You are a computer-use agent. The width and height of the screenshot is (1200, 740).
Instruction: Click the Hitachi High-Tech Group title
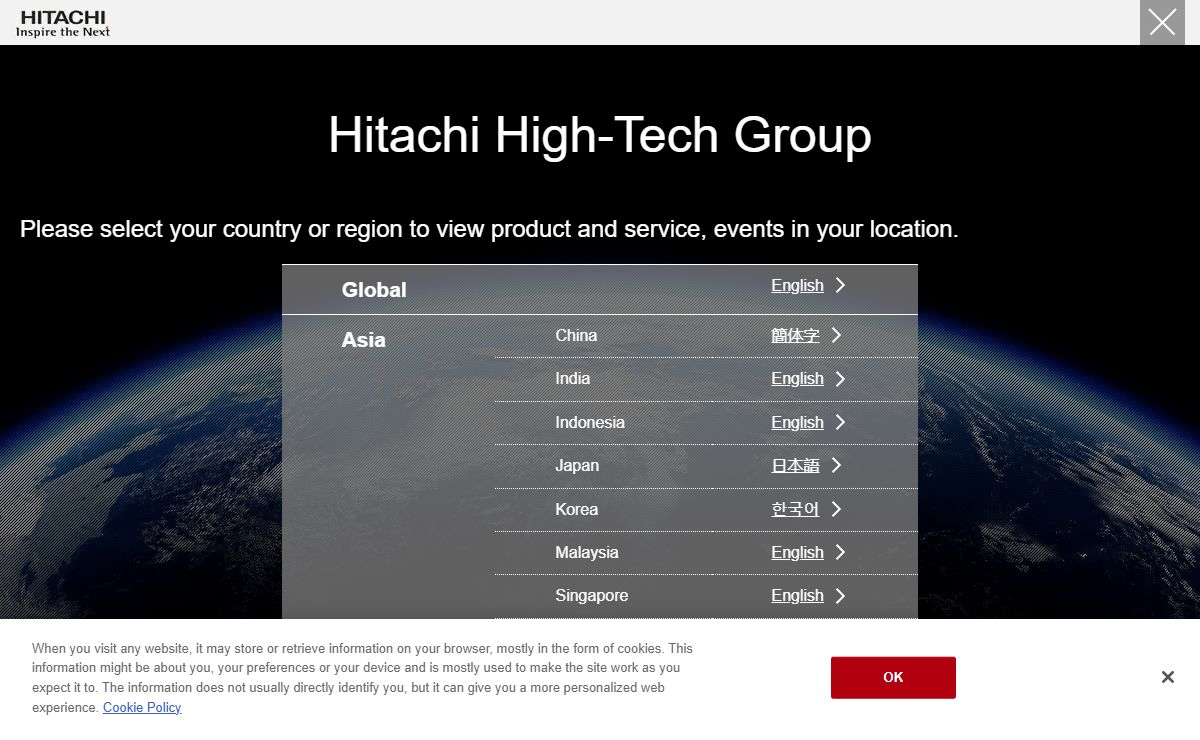click(600, 135)
